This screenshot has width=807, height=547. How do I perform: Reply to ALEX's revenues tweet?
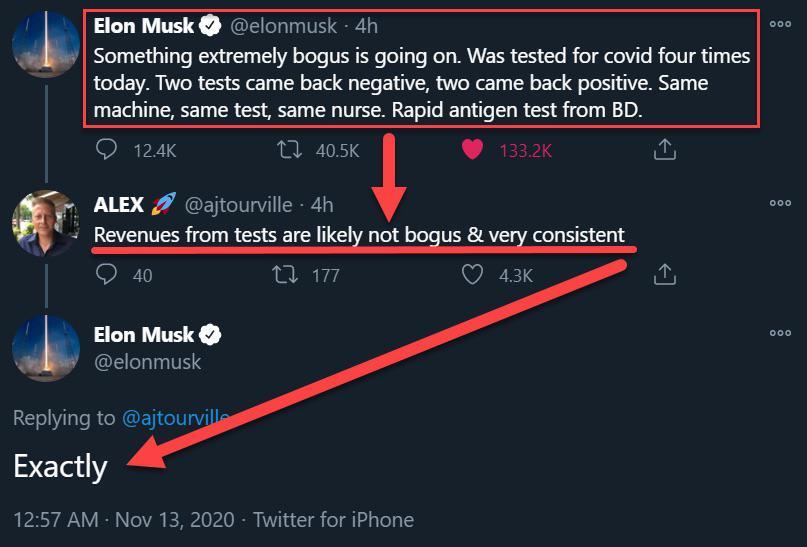click(107, 274)
